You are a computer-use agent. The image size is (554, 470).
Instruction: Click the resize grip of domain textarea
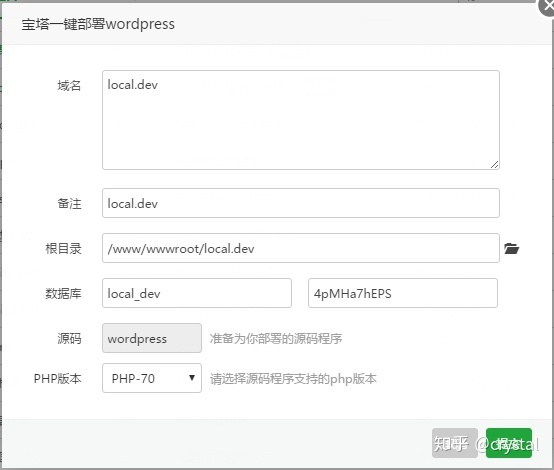495,165
